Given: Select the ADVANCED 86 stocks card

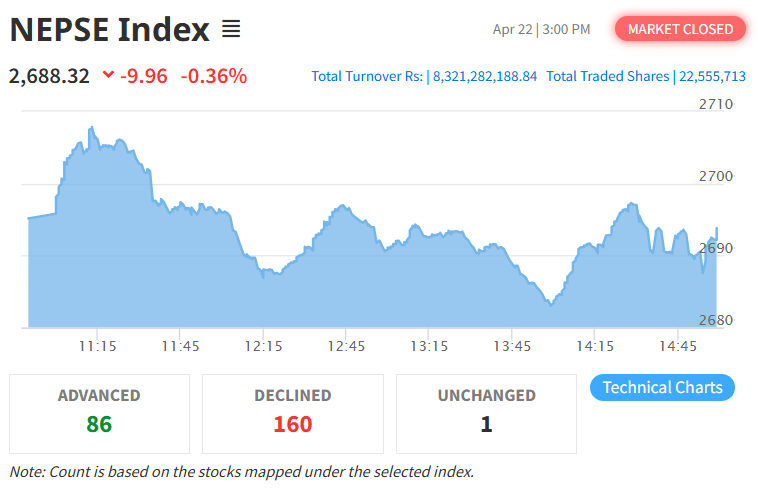Looking at the screenshot, I should [x=99, y=413].
